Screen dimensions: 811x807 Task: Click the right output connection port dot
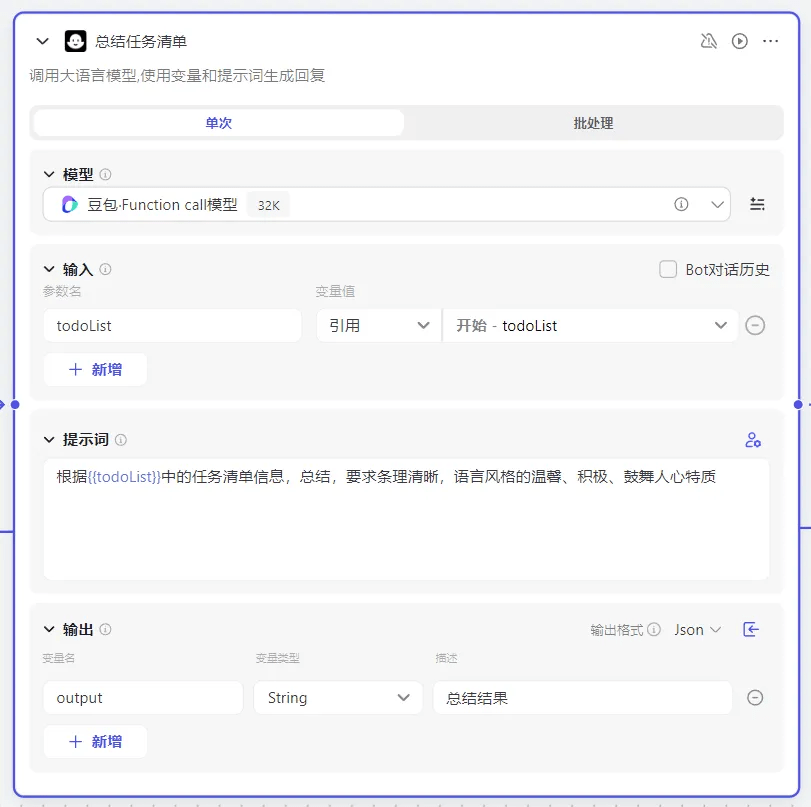tap(798, 405)
